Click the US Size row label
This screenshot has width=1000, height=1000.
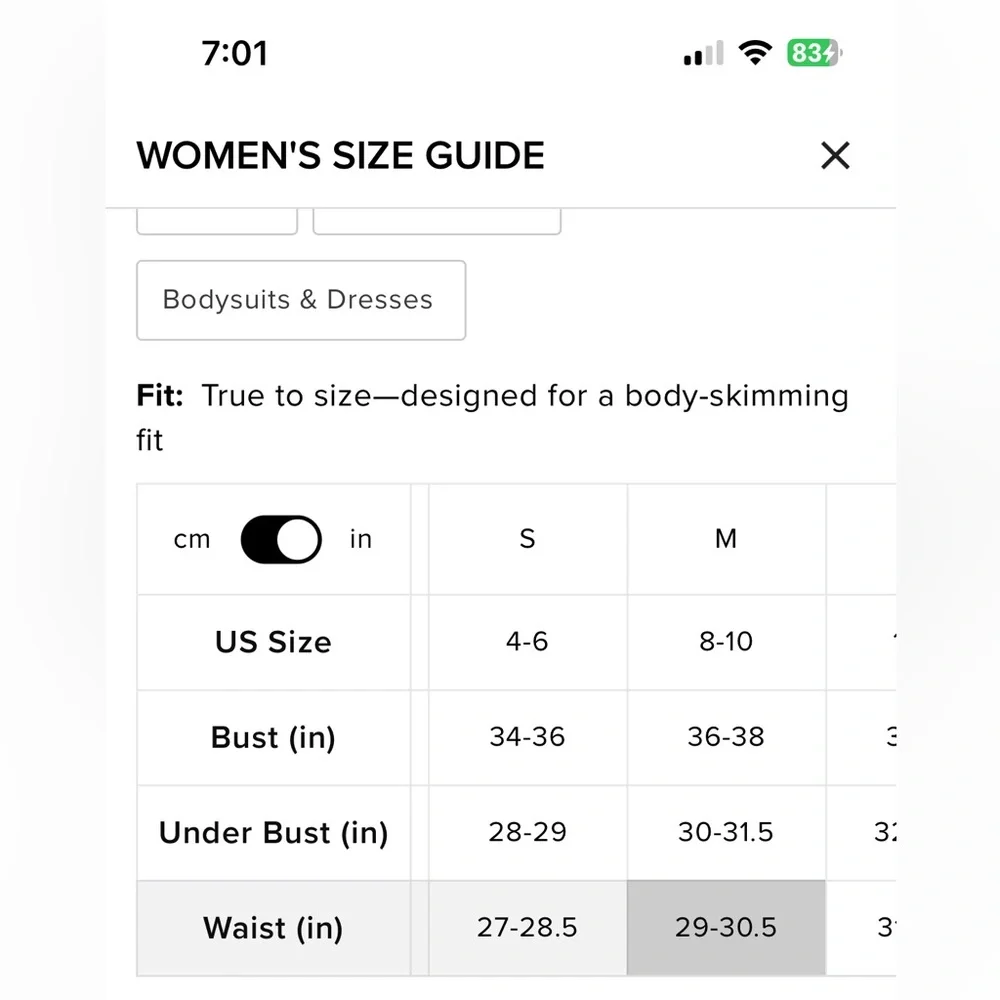click(273, 642)
